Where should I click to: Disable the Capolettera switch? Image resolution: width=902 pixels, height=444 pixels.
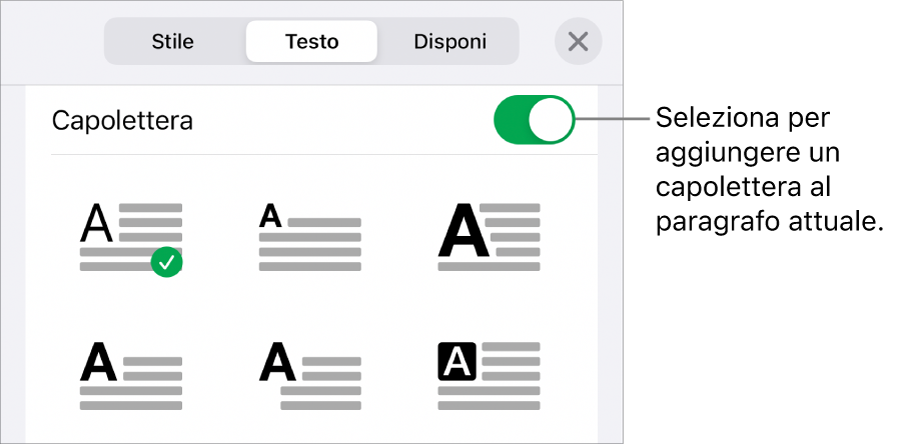(x=534, y=121)
